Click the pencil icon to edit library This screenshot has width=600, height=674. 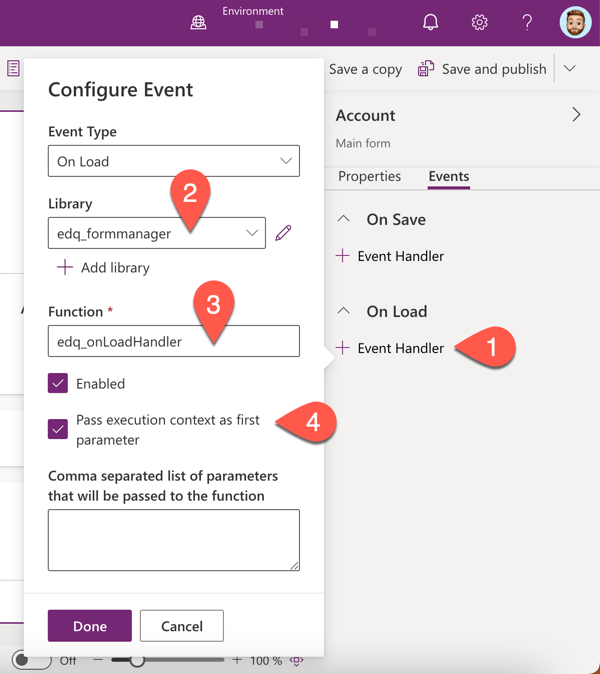[x=283, y=233]
